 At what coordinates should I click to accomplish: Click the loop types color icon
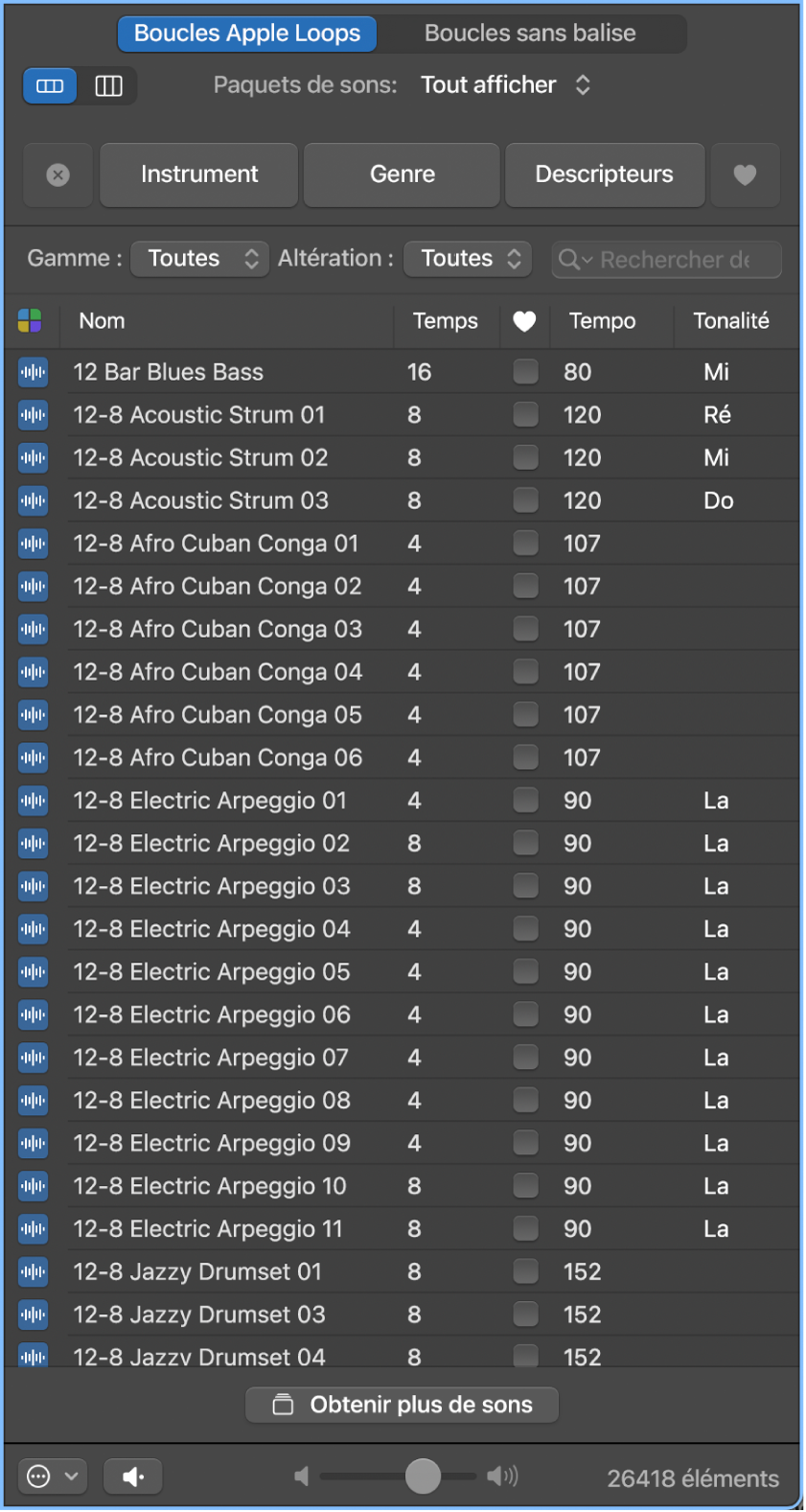point(31,321)
